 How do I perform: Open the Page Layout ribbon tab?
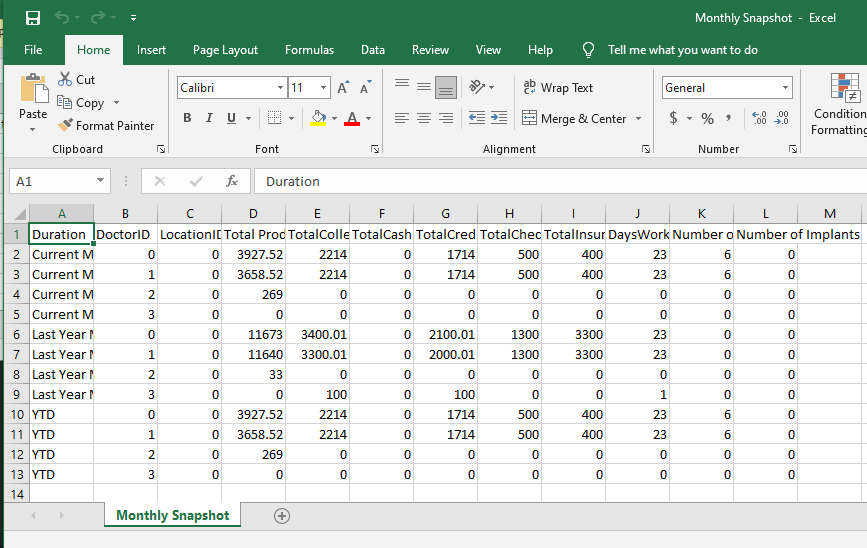(x=225, y=50)
